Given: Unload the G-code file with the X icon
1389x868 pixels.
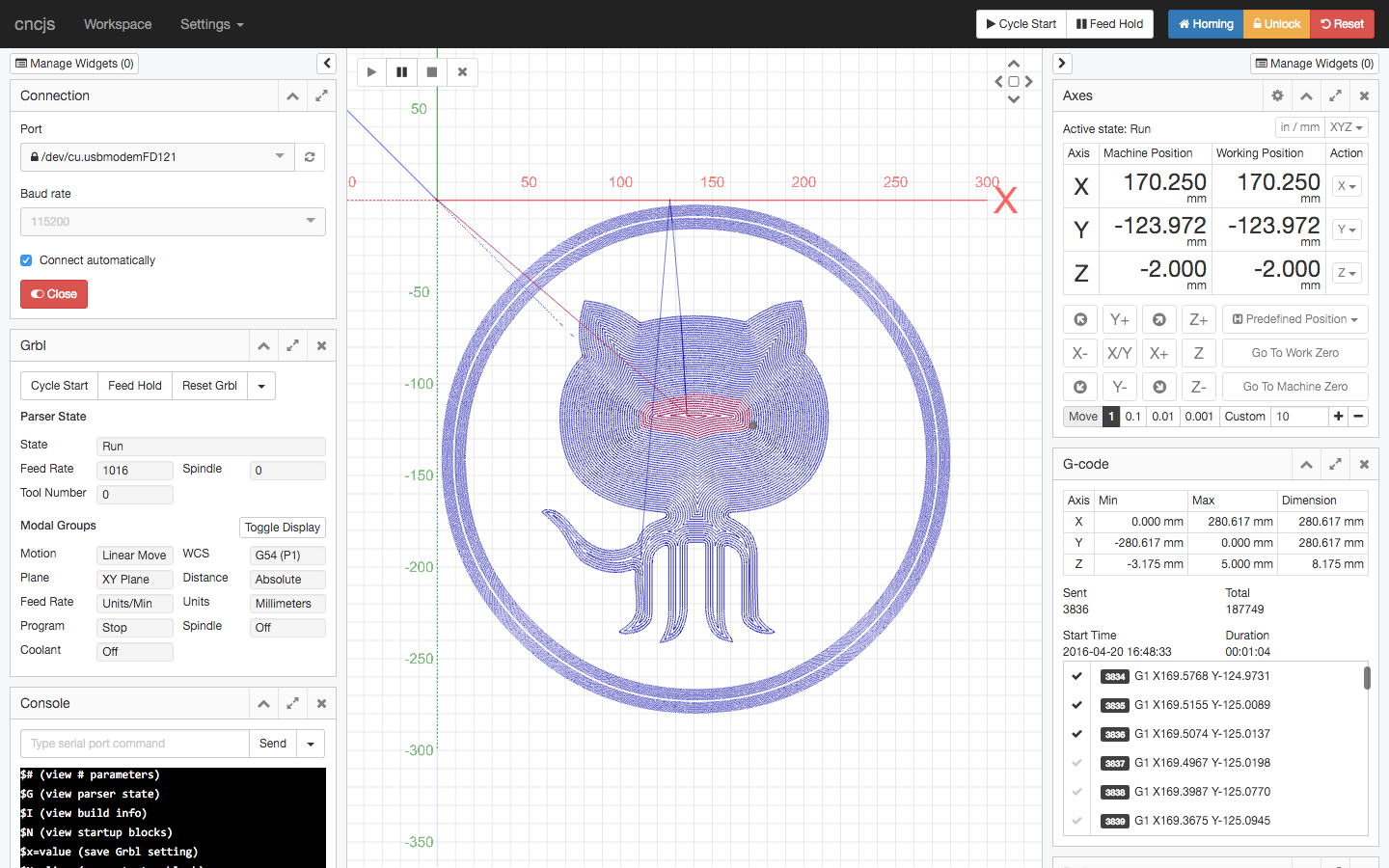Looking at the screenshot, I should pyautogui.click(x=462, y=72).
